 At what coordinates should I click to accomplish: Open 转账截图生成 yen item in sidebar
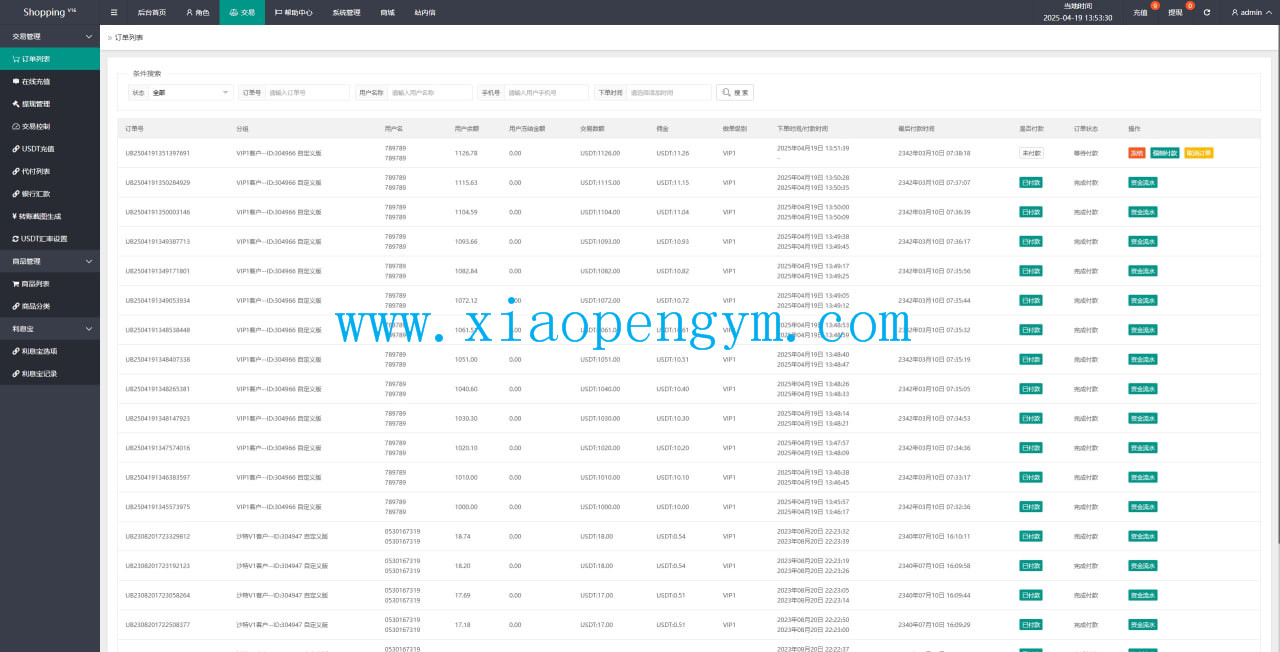click(x=50, y=216)
